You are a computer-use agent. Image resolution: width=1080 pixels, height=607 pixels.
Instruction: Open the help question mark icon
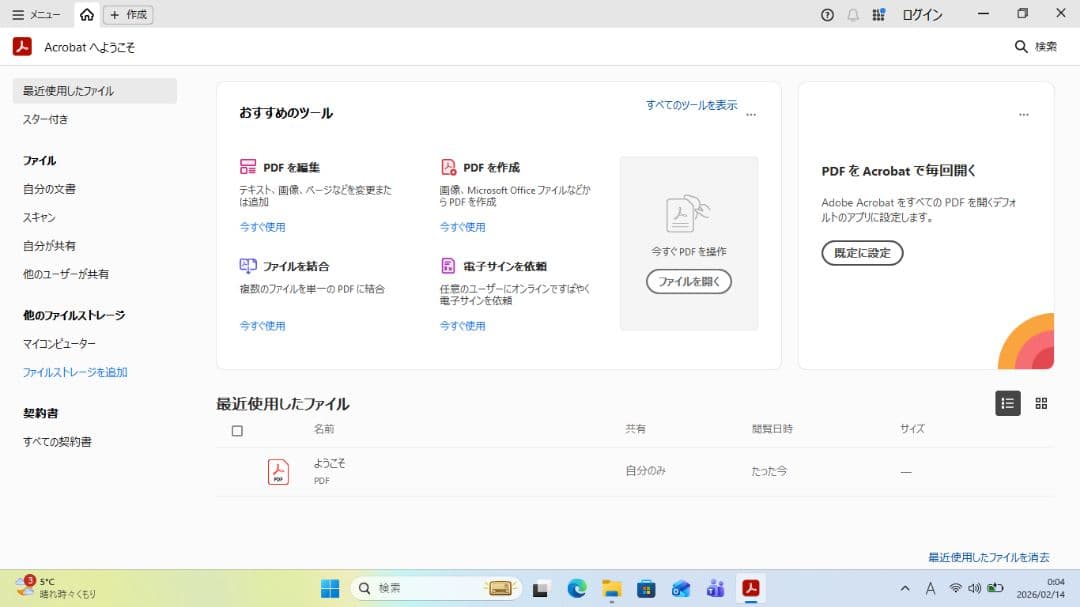(x=827, y=15)
